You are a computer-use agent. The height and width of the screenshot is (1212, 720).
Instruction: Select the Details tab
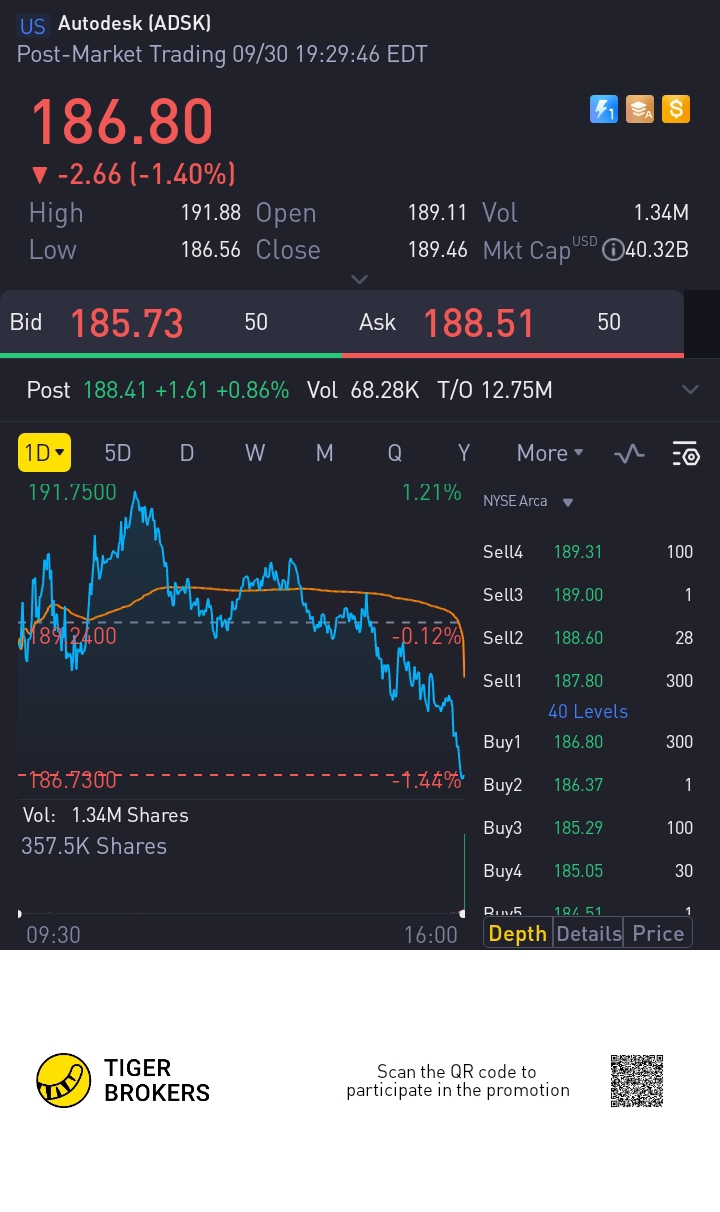[x=588, y=933]
